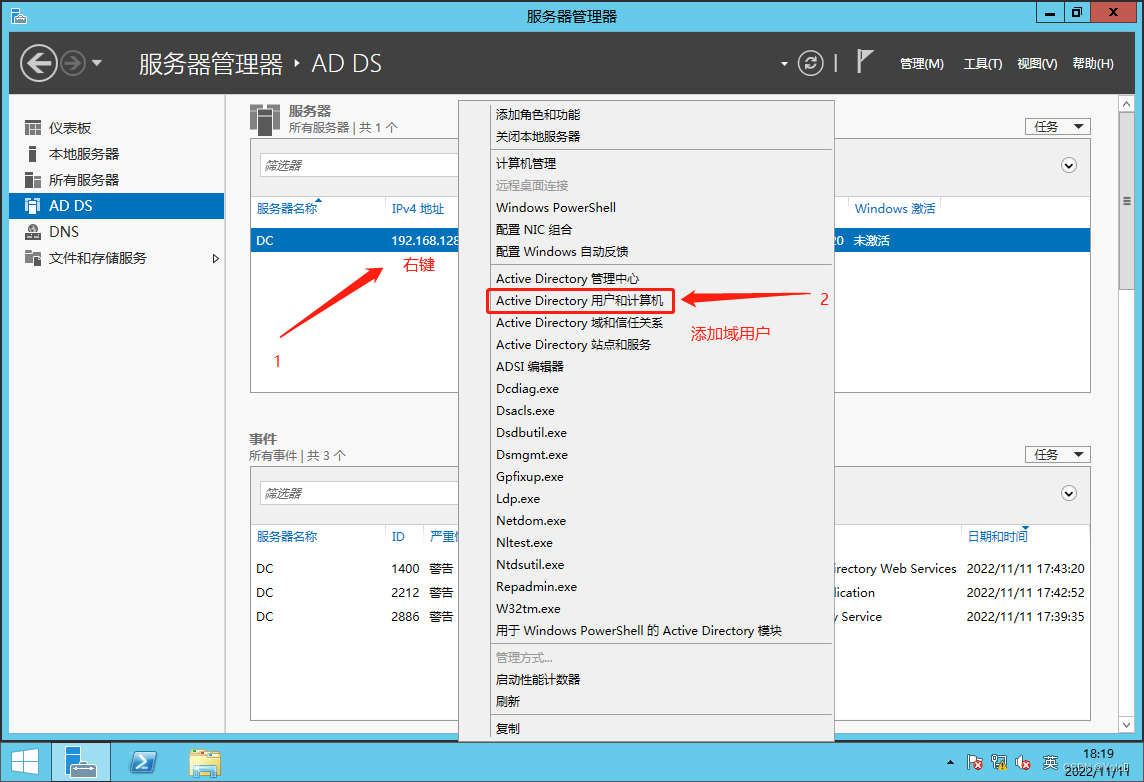This screenshot has width=1144, height=782.
Task: Open the 任务 dropdown in servers section
Action: point(1058,127)
